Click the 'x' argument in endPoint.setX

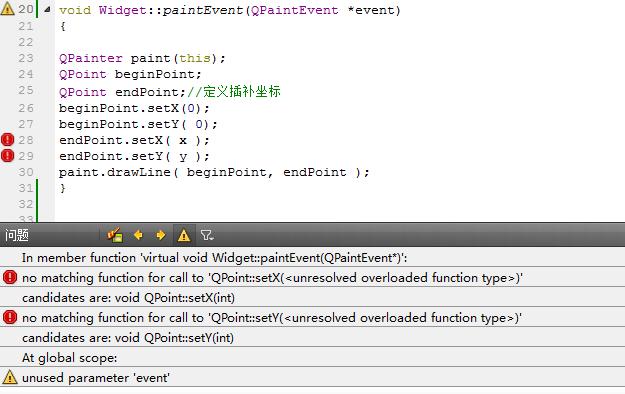click(x=183, y=140)
